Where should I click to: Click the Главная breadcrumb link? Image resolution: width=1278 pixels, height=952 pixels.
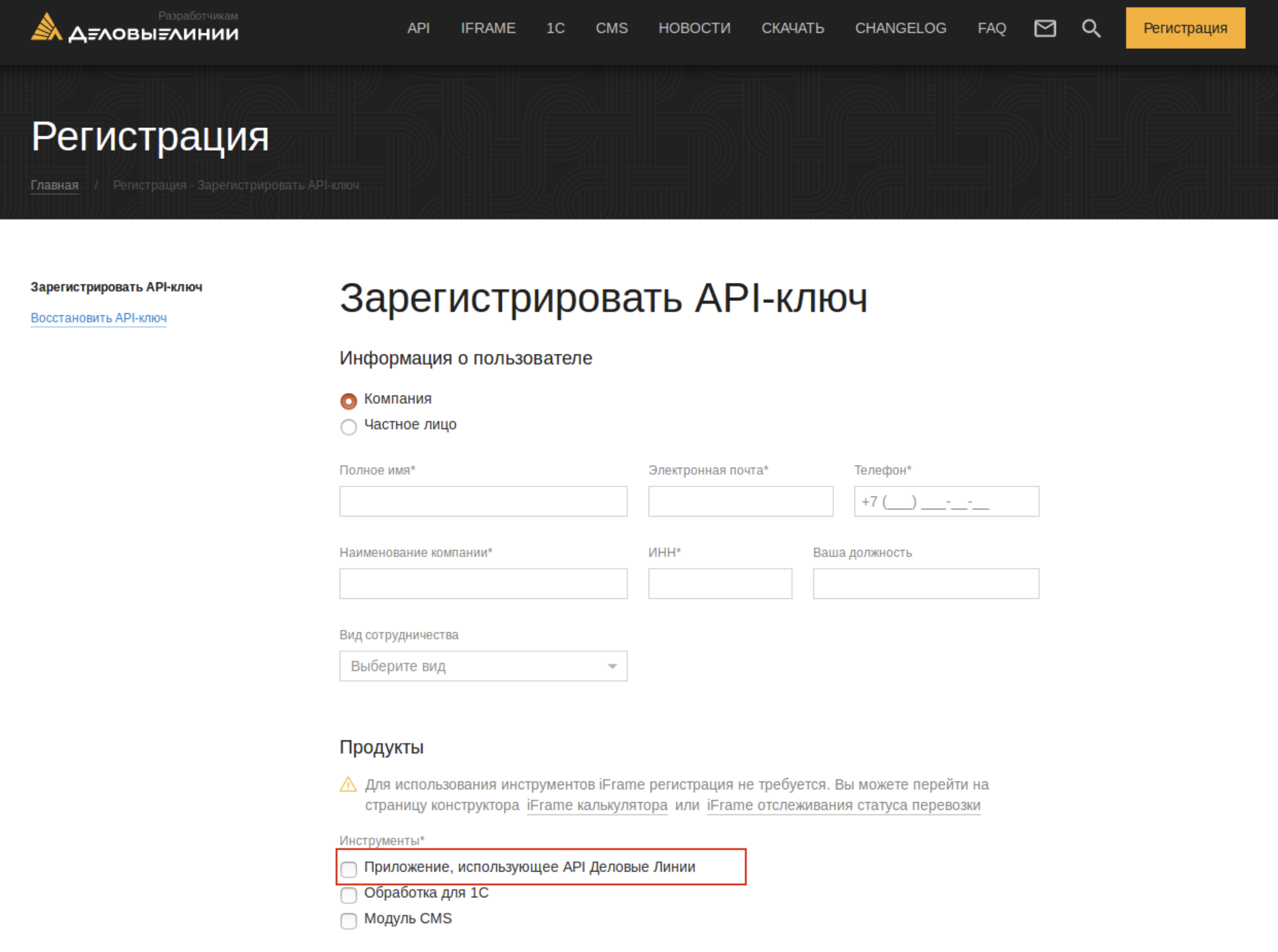point(55,185)
